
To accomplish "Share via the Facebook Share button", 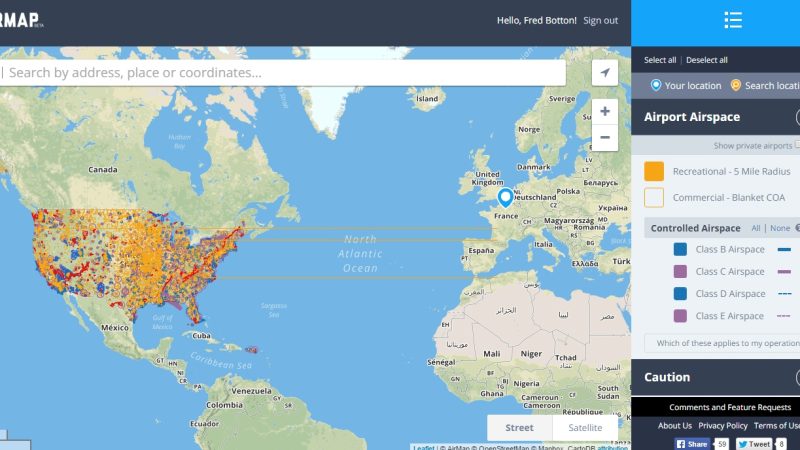I will click(x=692, y=444).
